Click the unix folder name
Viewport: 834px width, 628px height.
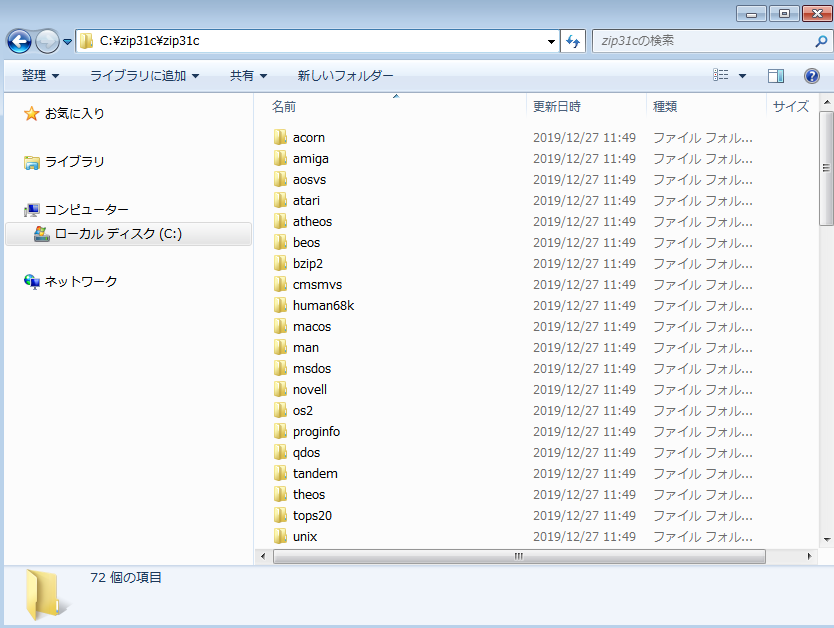pos(305,537)
